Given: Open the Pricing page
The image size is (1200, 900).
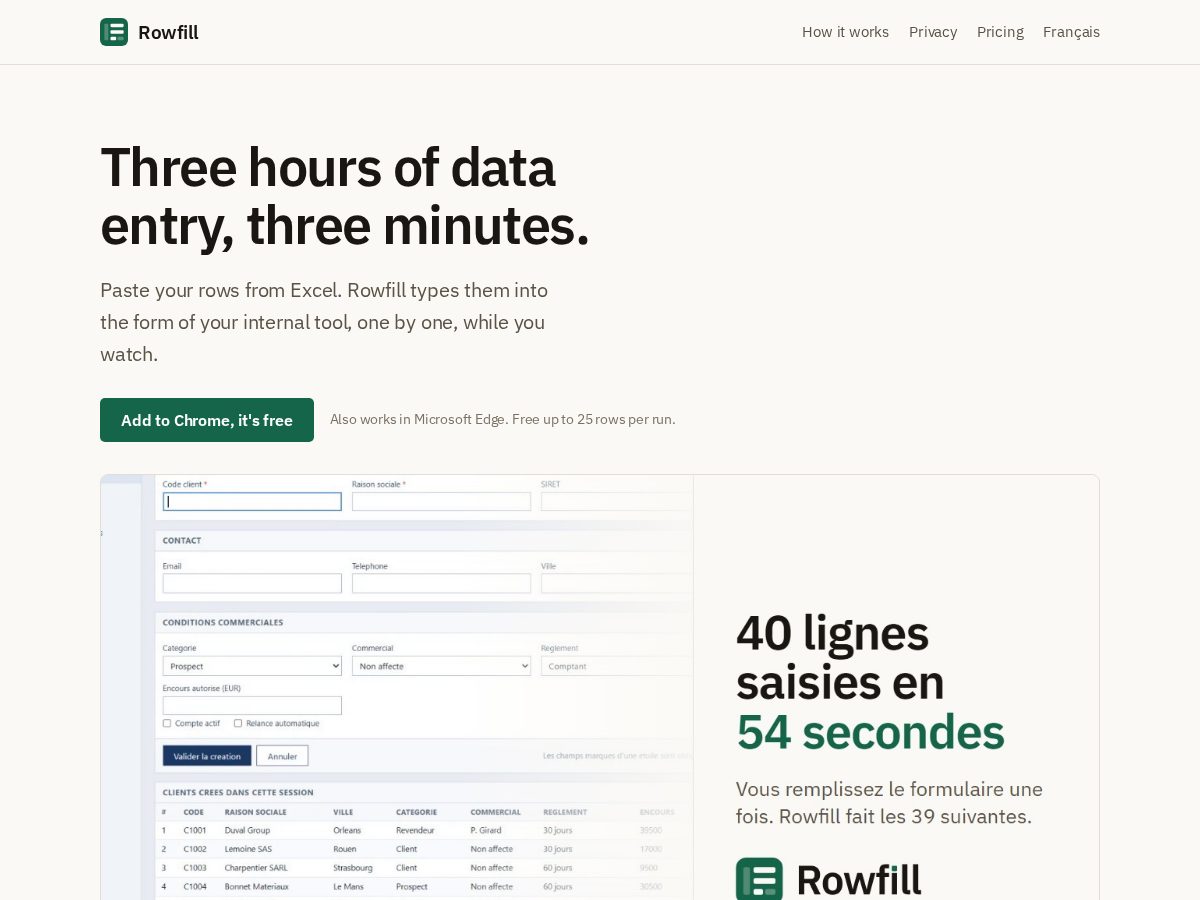Looking at the screenshot, I should coord(1000,32).
